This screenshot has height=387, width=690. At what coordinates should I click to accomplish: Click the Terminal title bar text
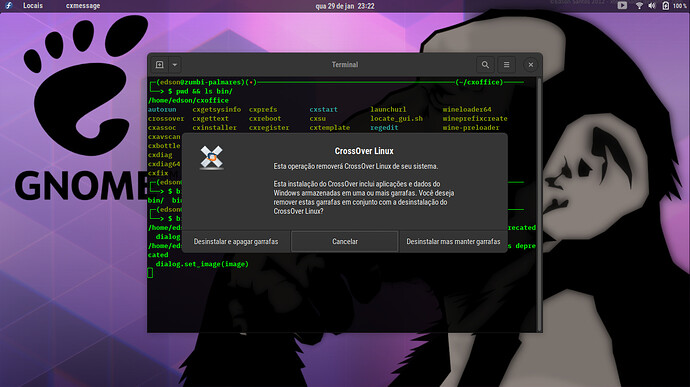click(x=345, y=65)
